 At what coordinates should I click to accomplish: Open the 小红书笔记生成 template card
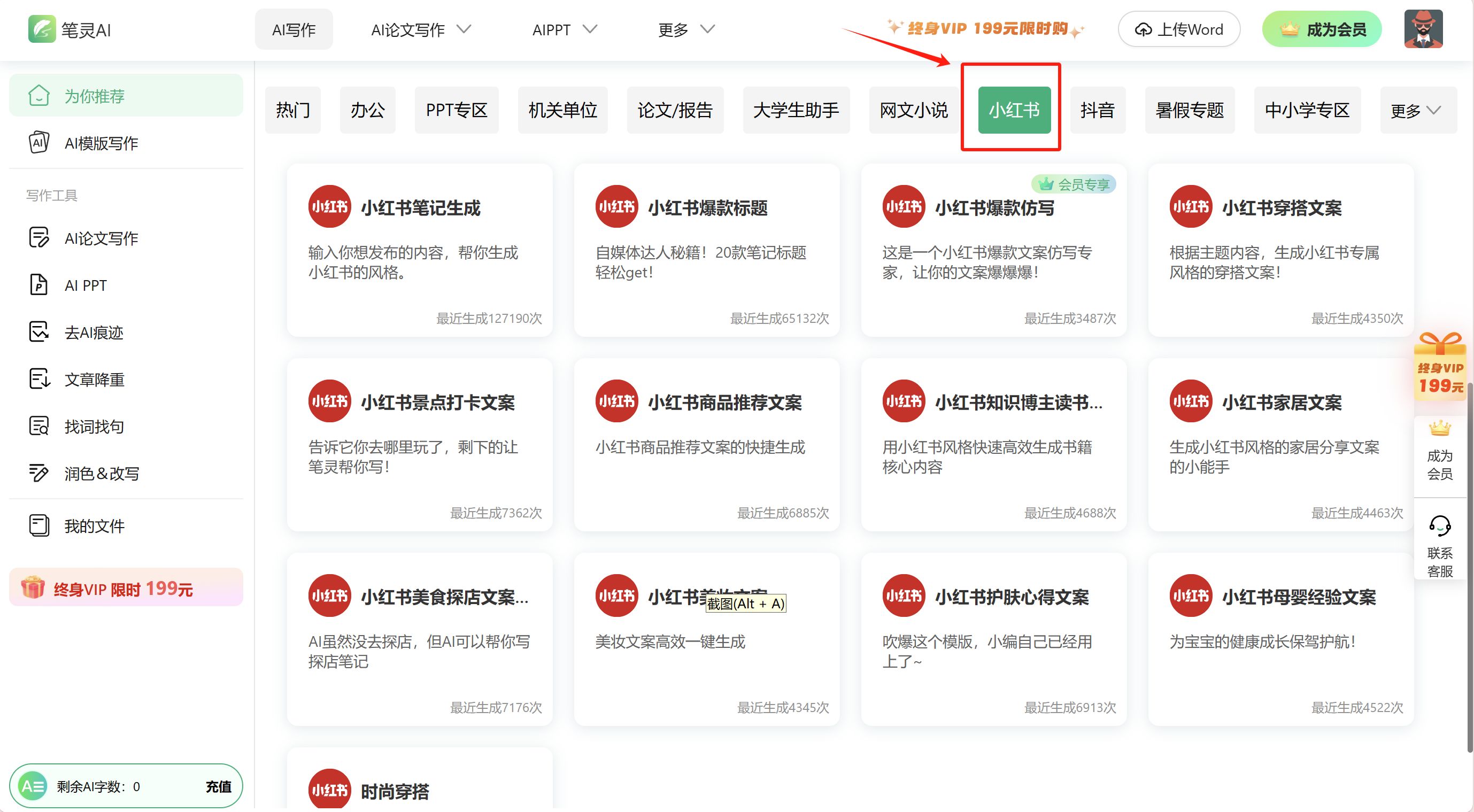click(x=420, y=250)
